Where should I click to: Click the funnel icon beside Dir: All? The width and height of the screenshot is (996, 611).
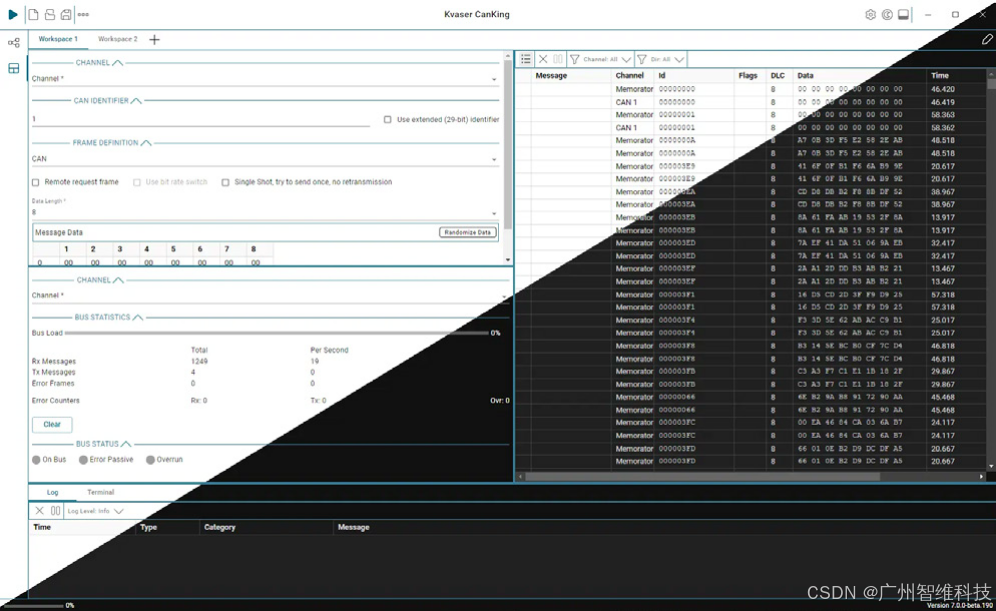(x=642, y=59)
